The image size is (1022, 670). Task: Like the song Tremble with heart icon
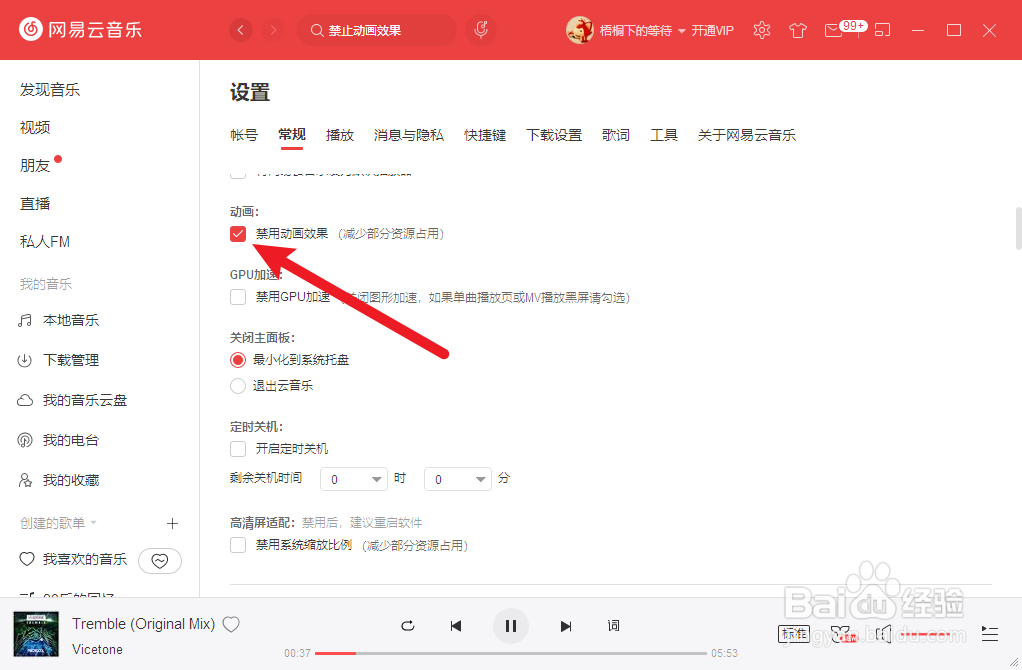tap(231, 624)
